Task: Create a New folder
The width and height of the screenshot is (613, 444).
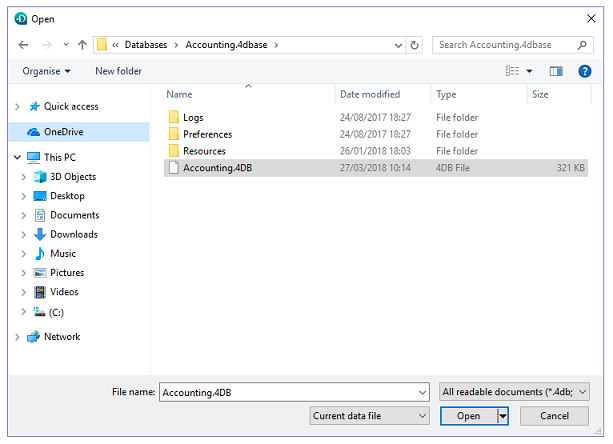Action: (118, 71)
